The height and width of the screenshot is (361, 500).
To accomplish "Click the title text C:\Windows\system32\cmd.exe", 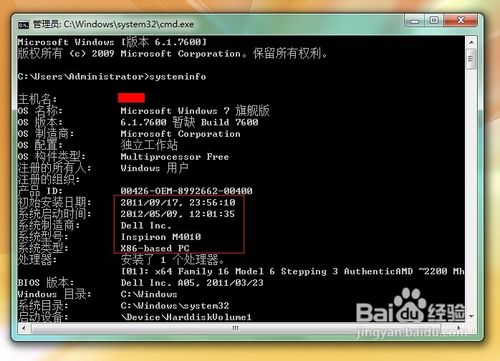I will tap(129, 24).
